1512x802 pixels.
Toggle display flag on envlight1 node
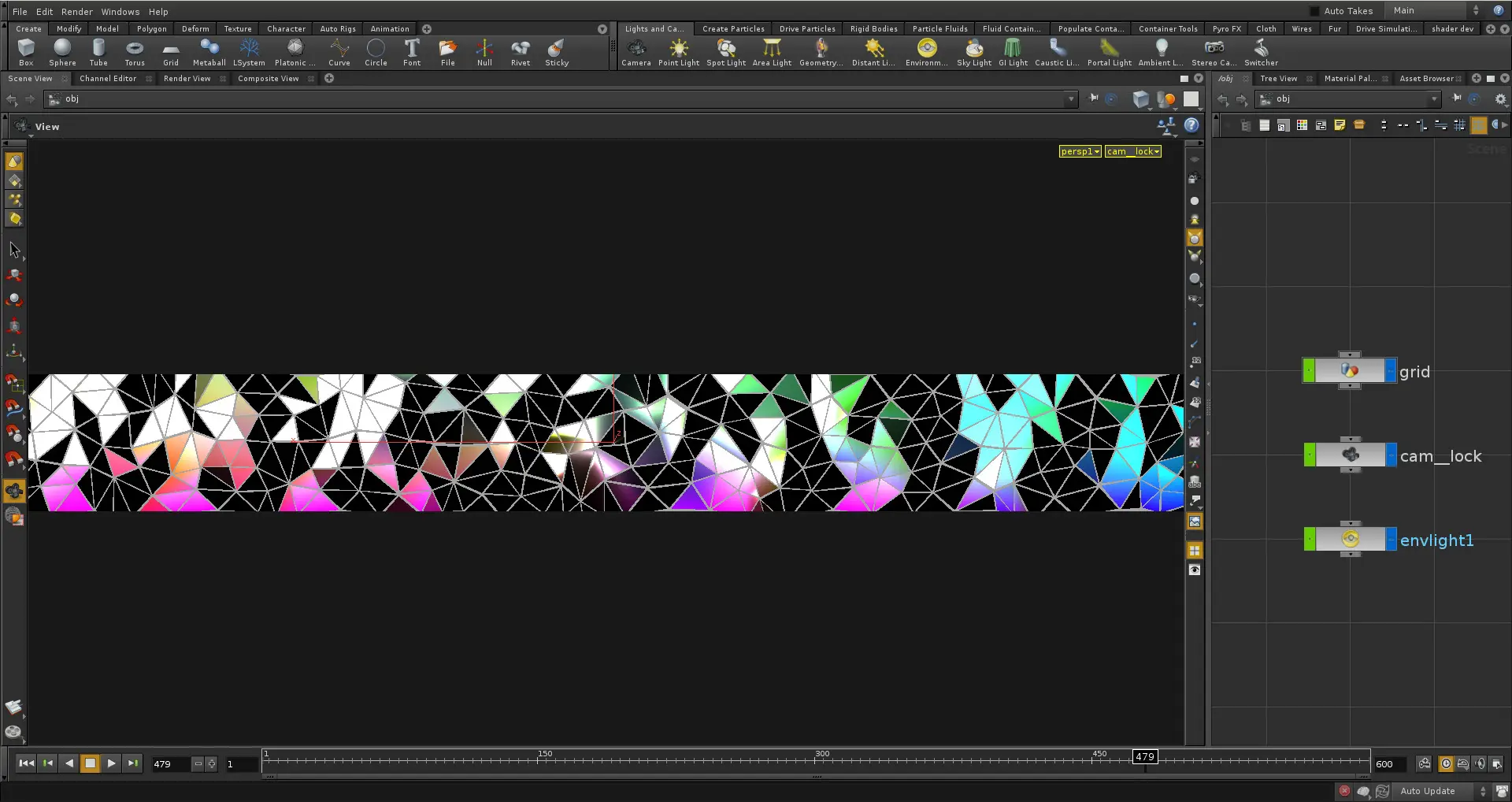pyautogui.click(x=1391, y=540)
